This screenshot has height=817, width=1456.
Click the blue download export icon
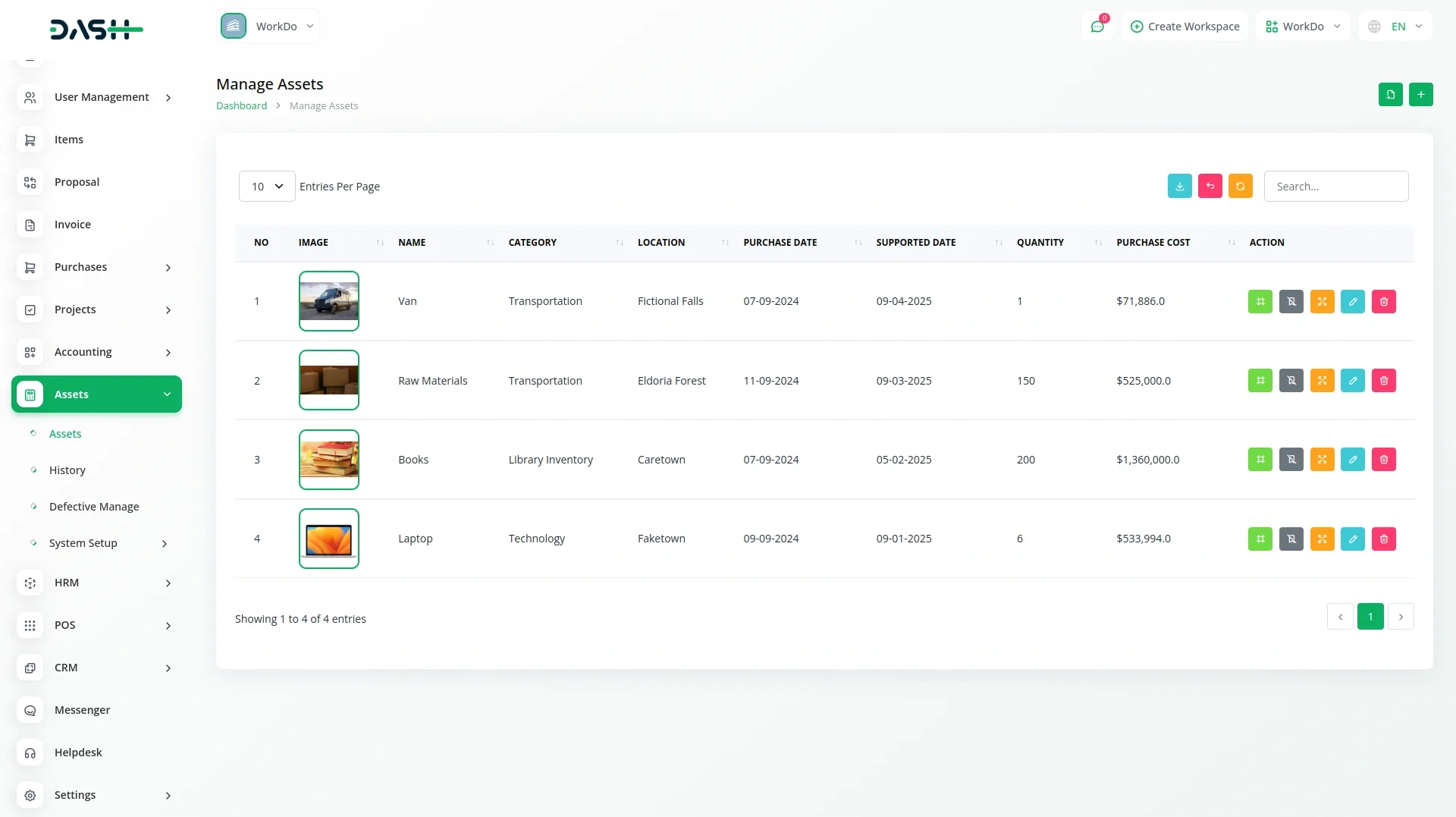[1179, 187]
